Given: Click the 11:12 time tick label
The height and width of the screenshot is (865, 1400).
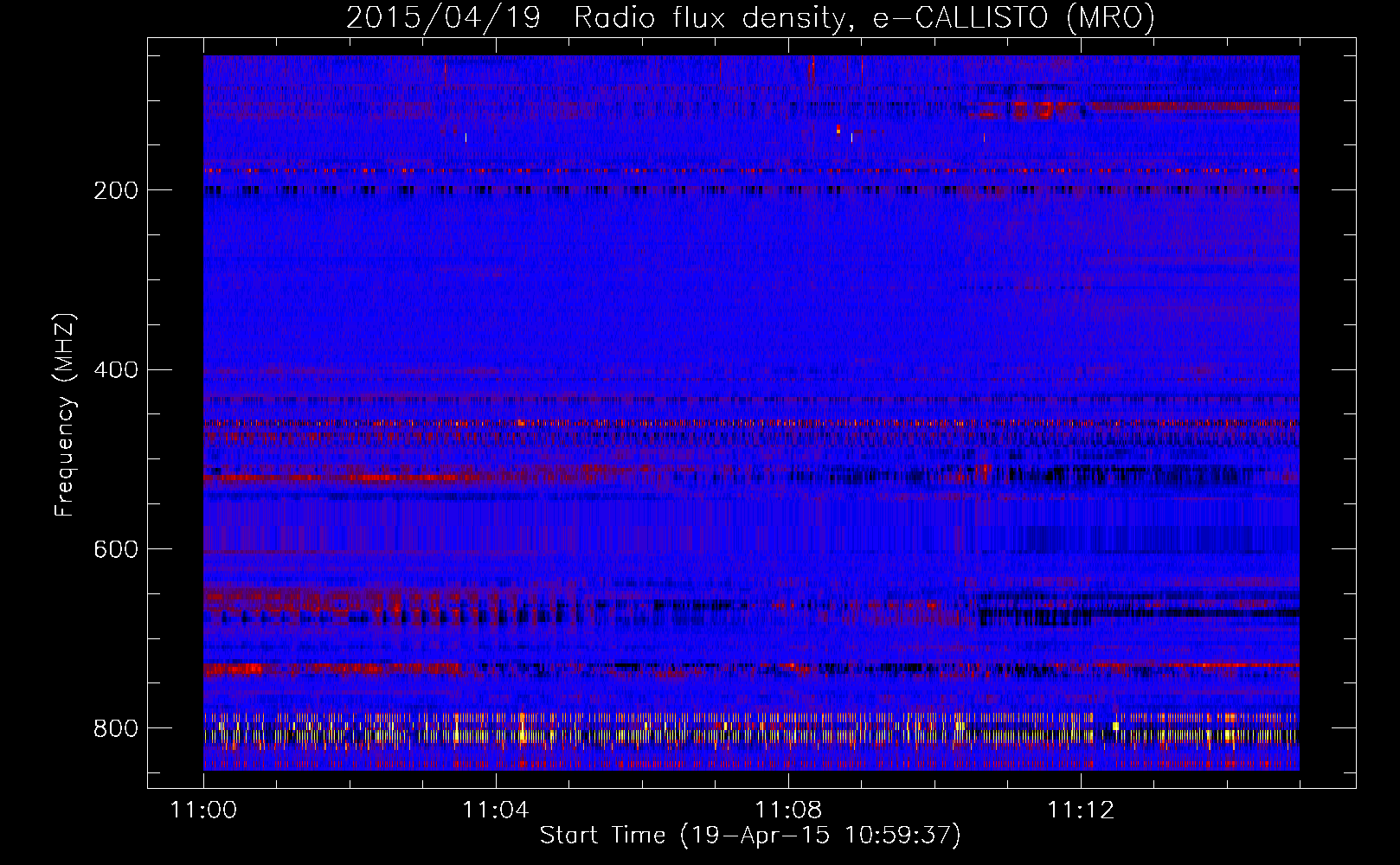Looking at the screenshot, I should click(1081, 810).
